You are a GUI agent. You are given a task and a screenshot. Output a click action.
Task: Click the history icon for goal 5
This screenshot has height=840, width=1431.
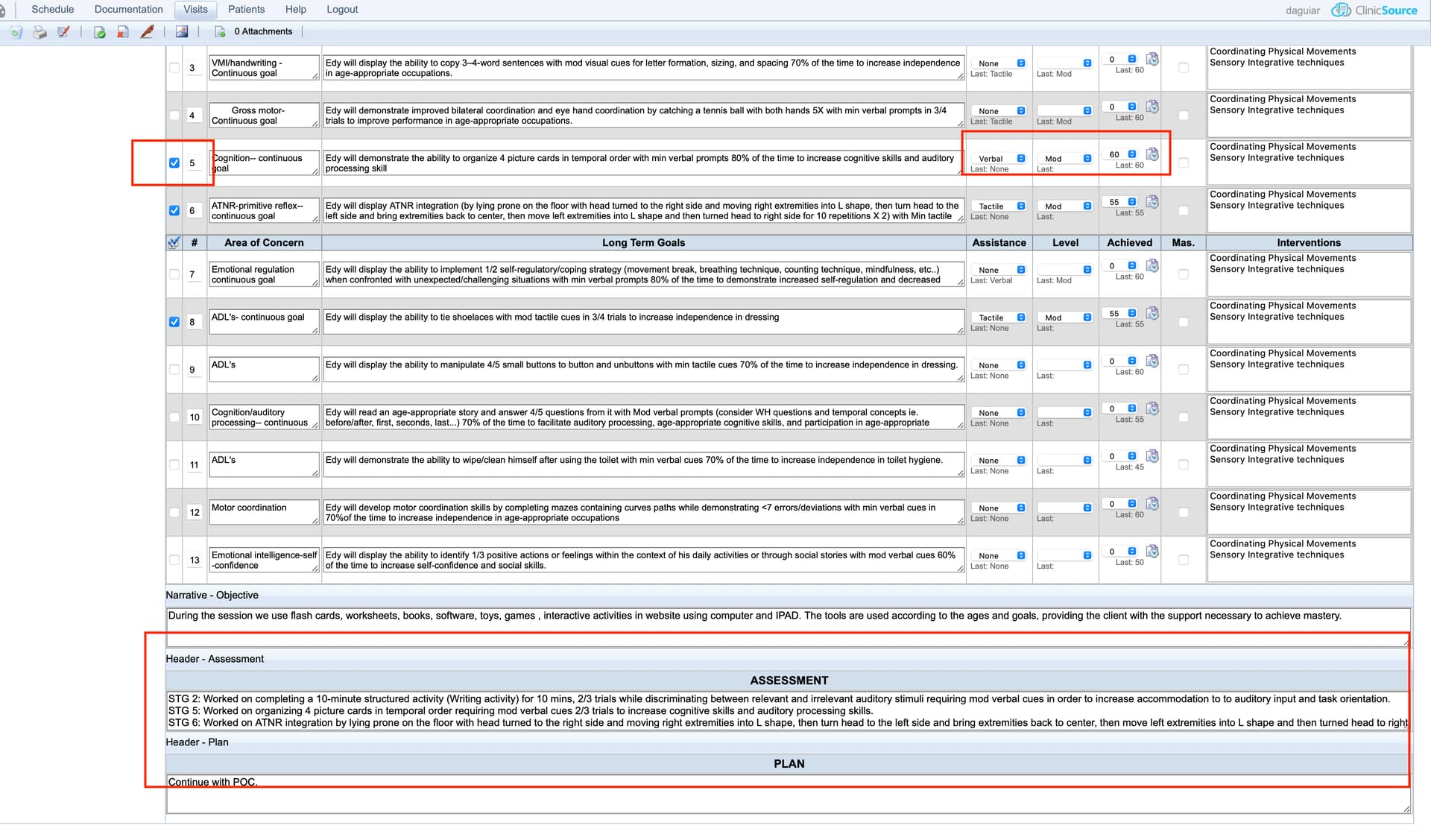tap(1152, 154)
